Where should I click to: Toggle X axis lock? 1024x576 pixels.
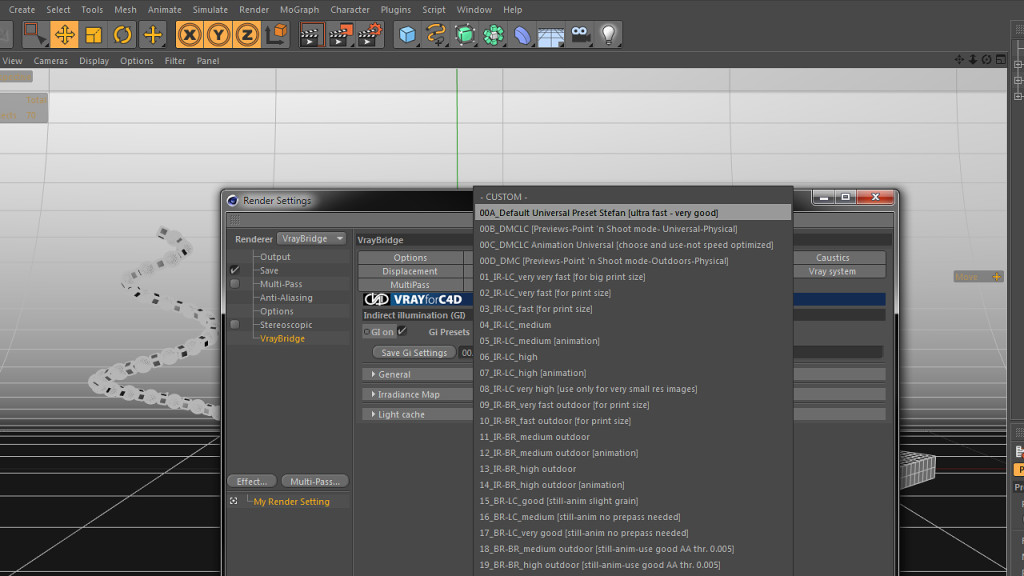pyautogui.click(x=189, y=35)
